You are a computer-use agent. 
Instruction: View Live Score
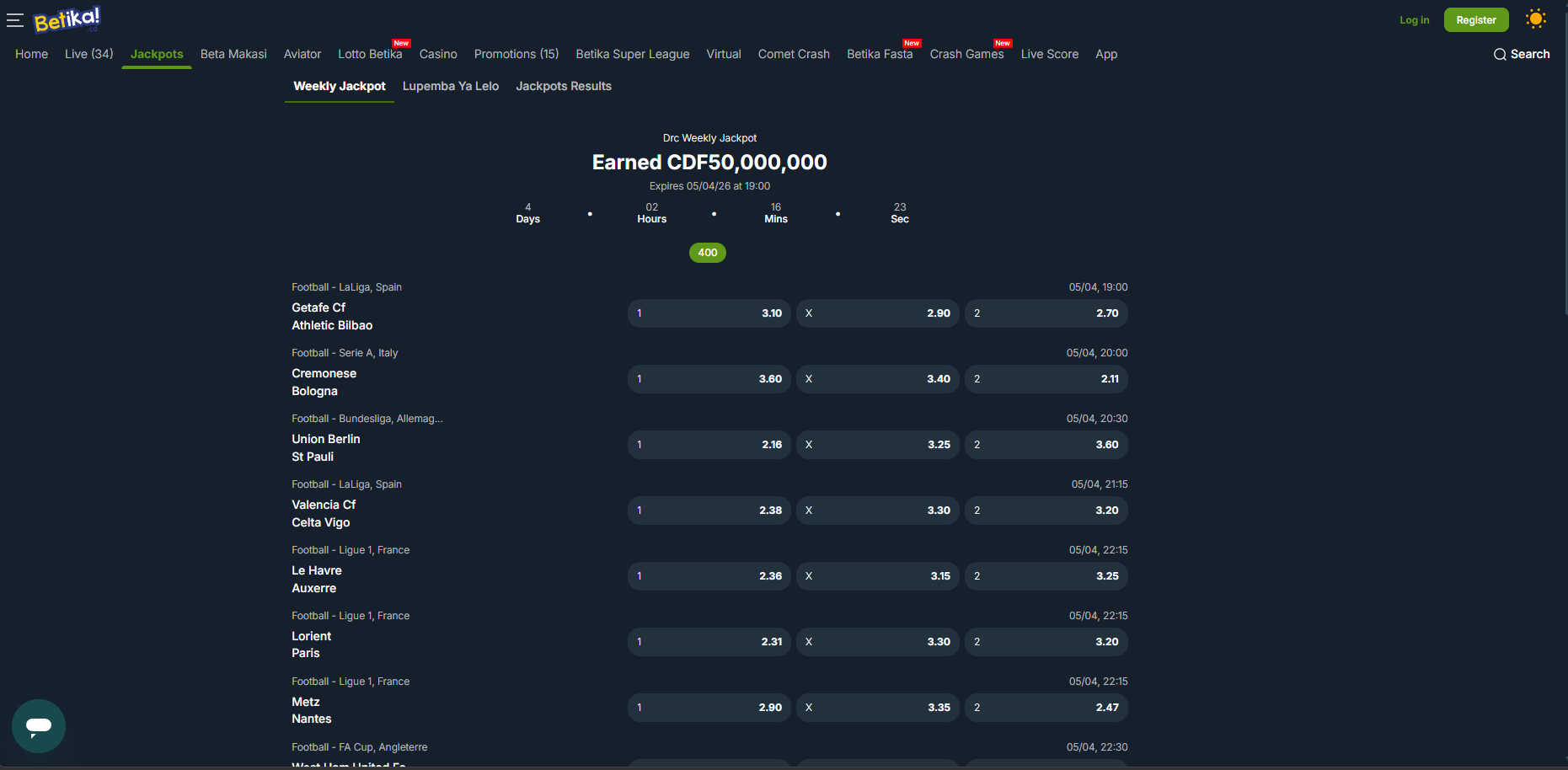click(x=1050, y=54)
